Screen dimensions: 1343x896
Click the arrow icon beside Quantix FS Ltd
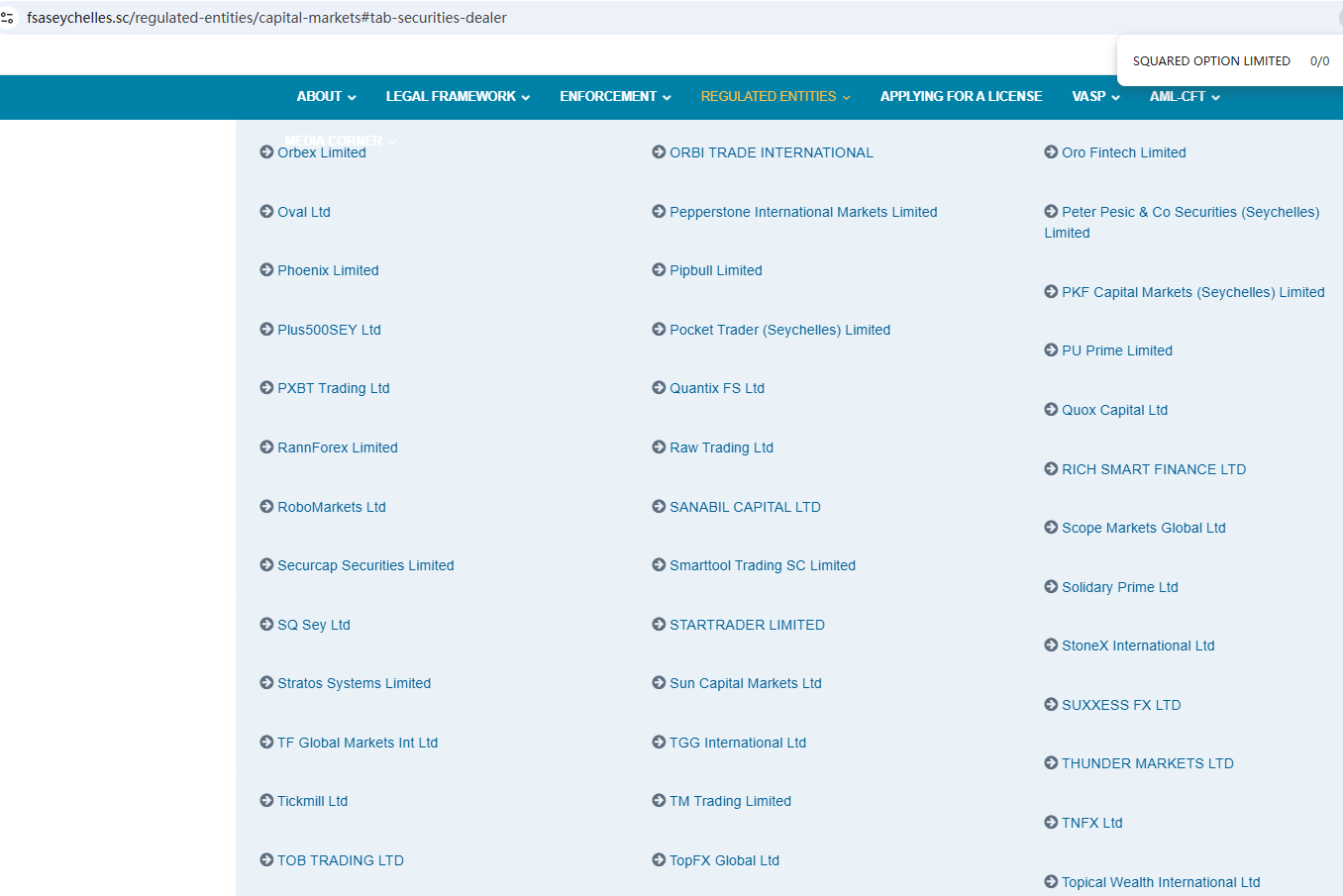point(659,388)
